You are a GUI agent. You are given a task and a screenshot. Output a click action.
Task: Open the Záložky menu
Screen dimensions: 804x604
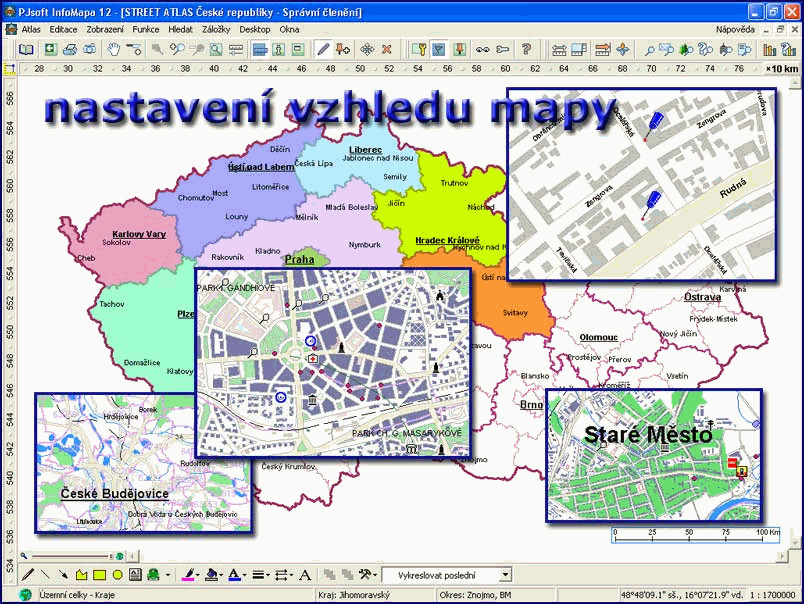(216, 29)
